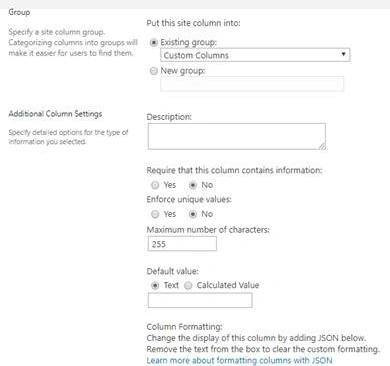Click the Default value text box
This screenshot has height=366, width=390.
click(x=200, y=301)
